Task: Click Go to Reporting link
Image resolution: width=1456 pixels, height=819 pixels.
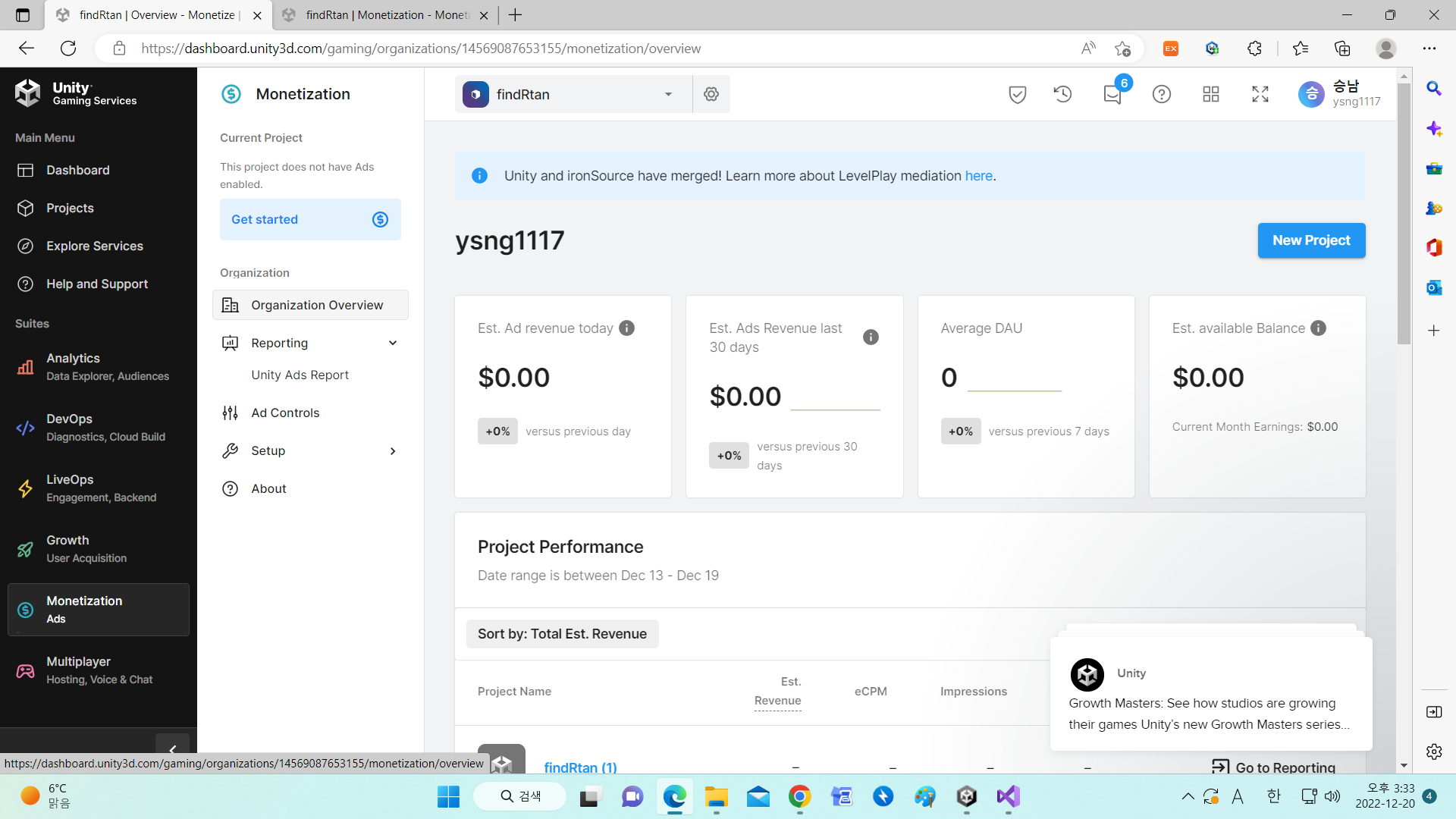Action: [1274, 767]
